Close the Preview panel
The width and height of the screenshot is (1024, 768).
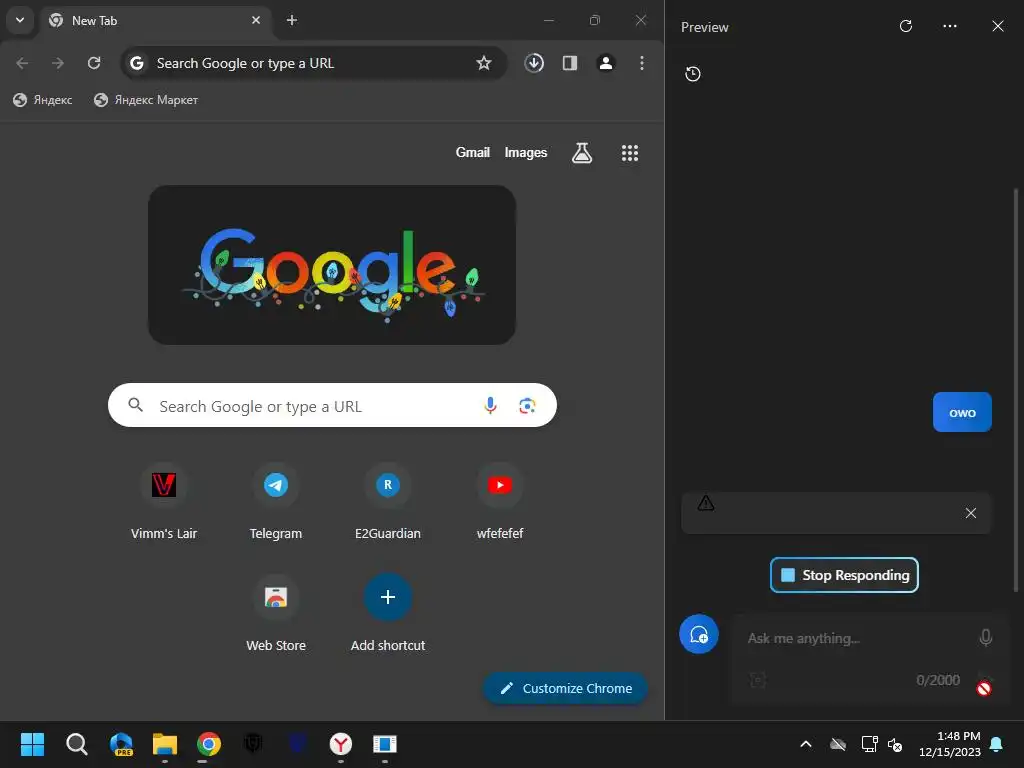[x=998, y=26]
